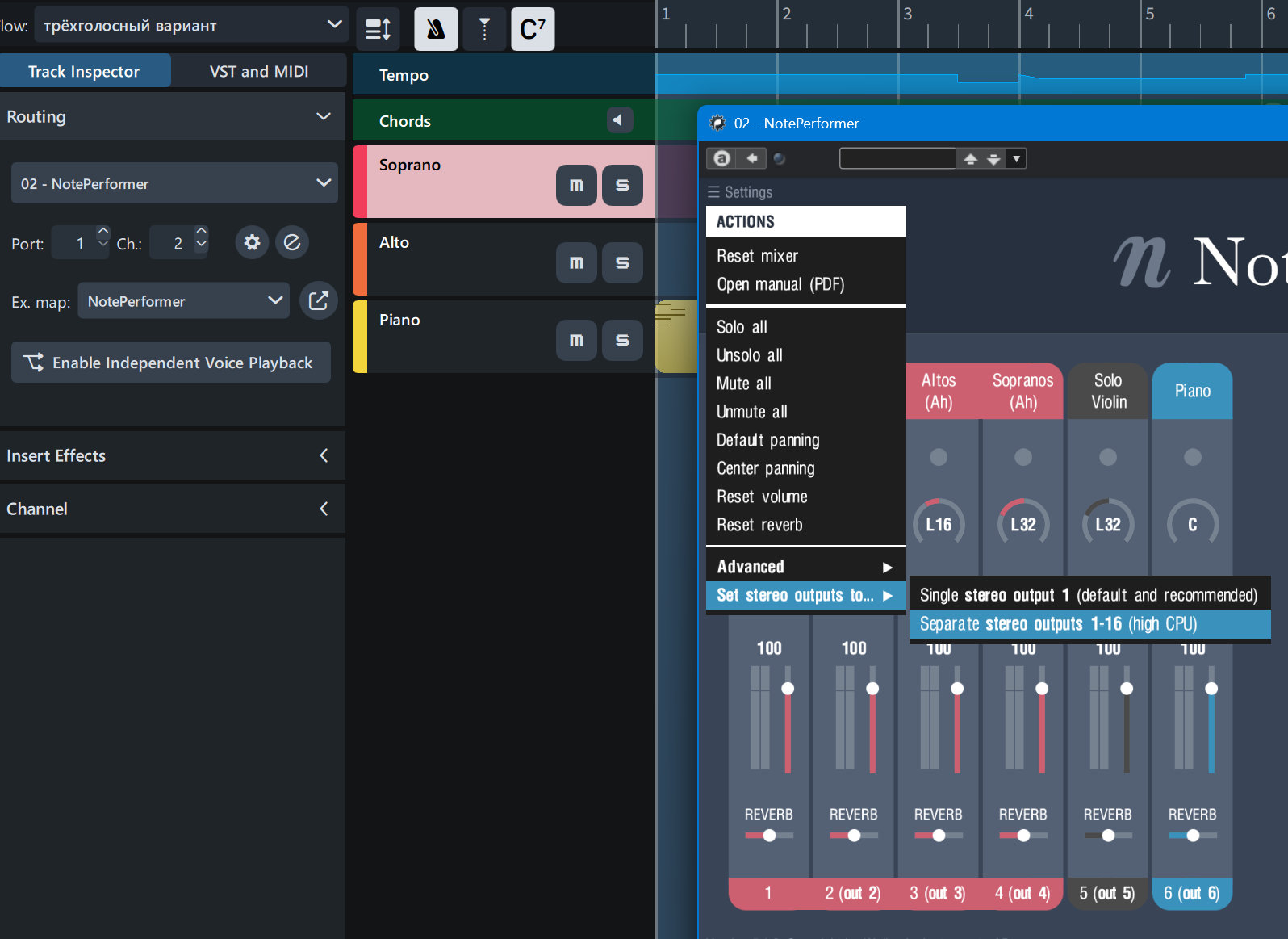Mute the Soprano track
1288x939 pixels.
[x=576, y=185]
